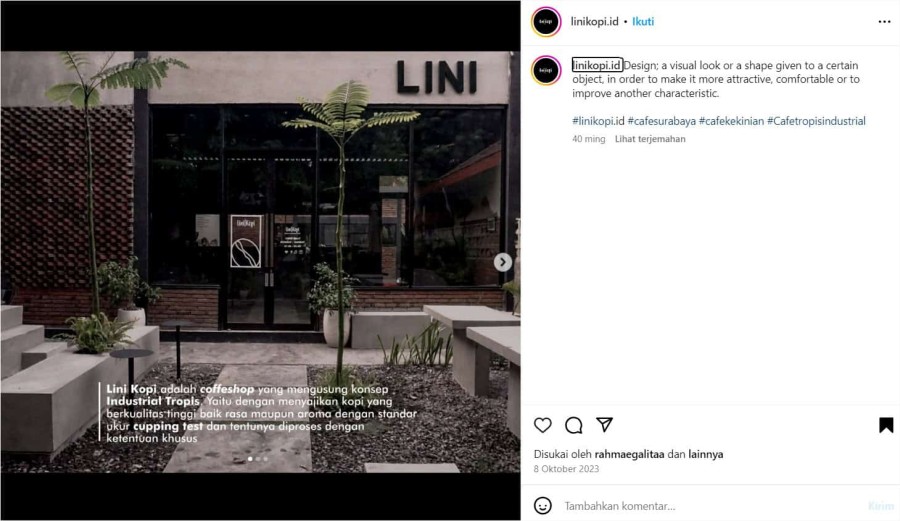Open the #linikopi.id hashtag
Viewport: 900px width, 521px height.
coord(598,121)
